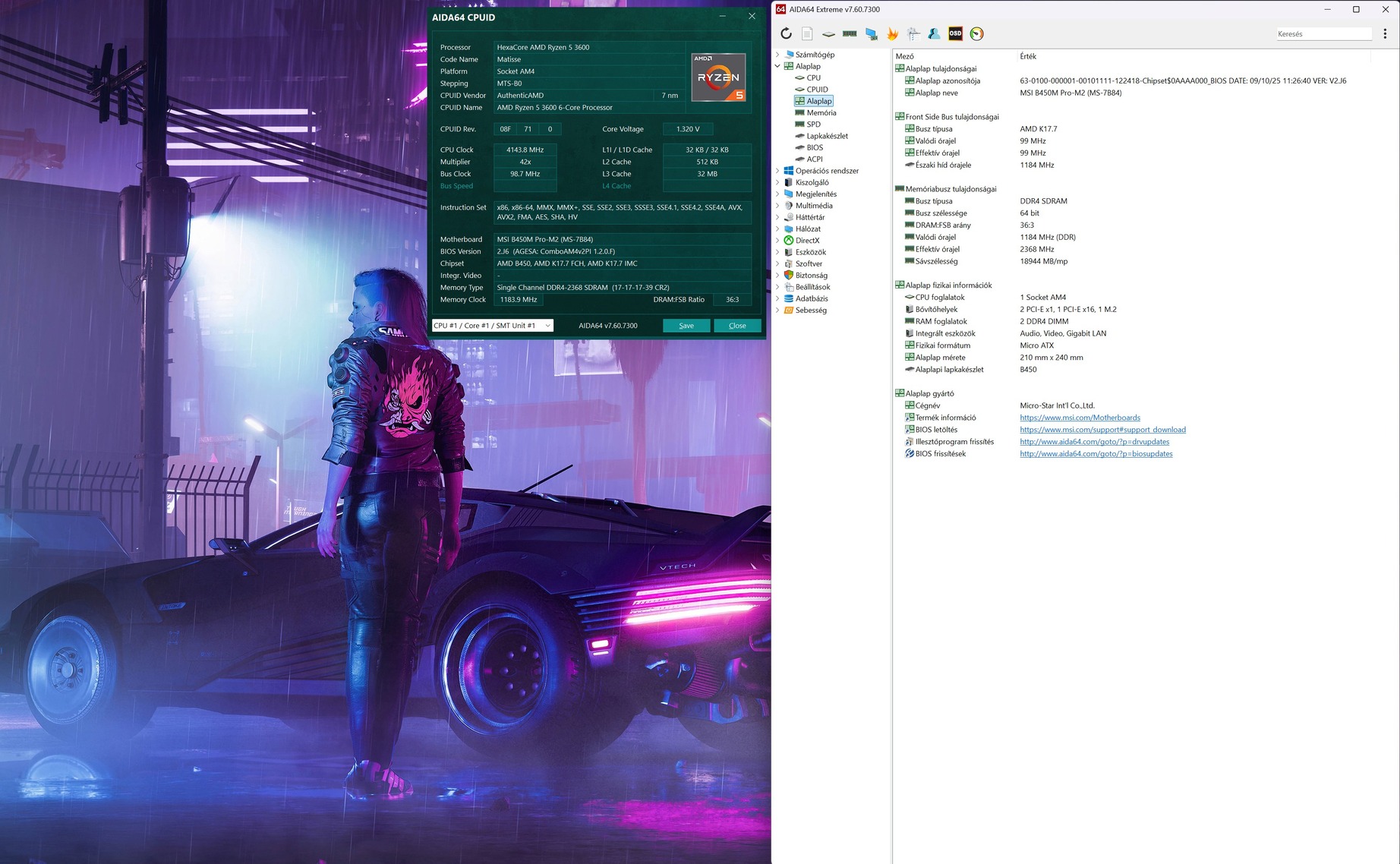This screenshot has height=864, width=1400.
Task: Open the OSD panel toolbar icon
Action: click(955, 33)
